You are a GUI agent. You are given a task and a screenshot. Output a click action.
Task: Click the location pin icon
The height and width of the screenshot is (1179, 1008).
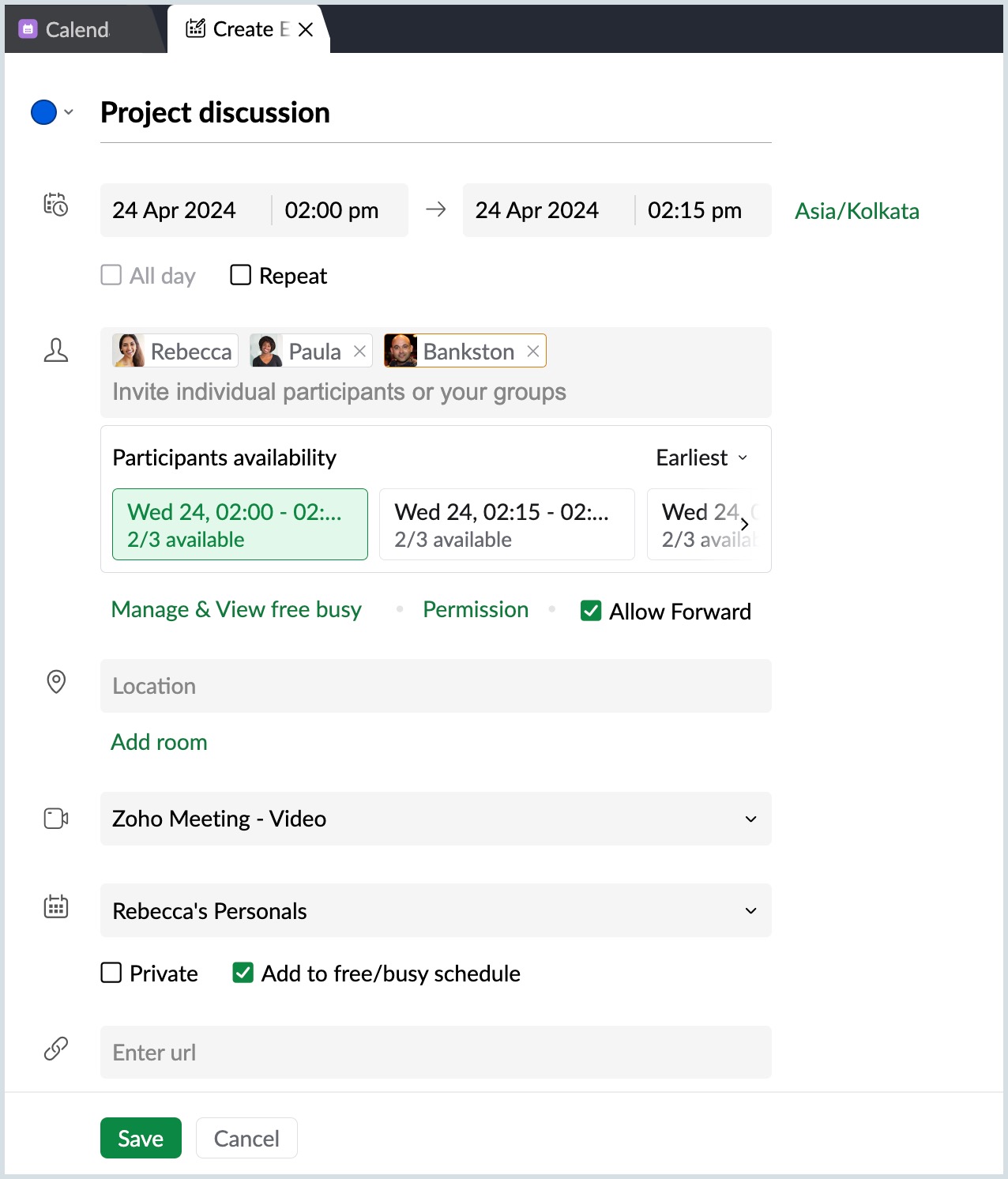point(56,681)
